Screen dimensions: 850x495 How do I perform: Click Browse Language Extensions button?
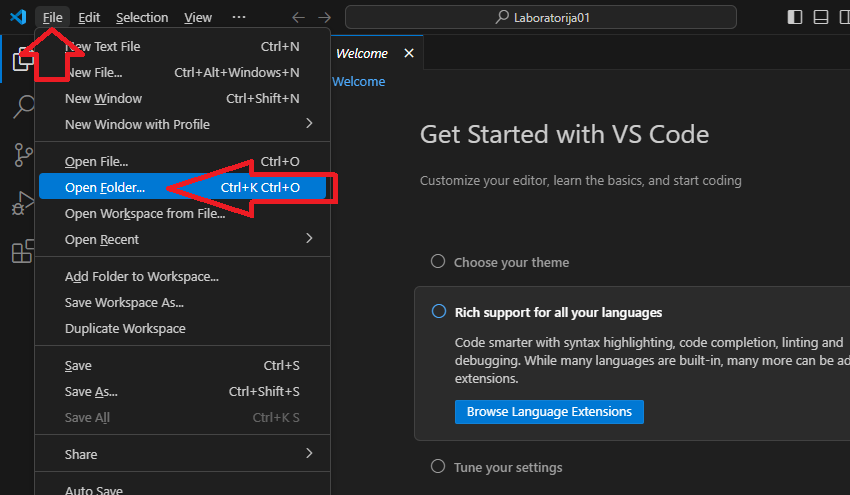[549, 412]
